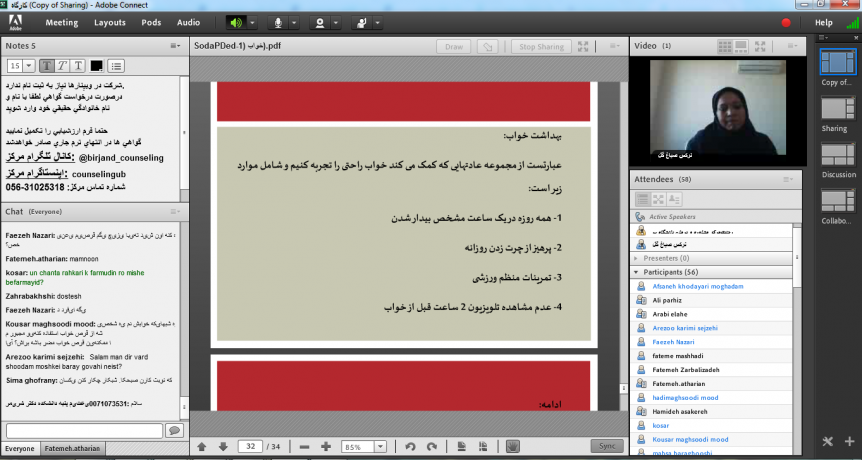Screen dimensions: 862x460
Task: Rotate the document clockwise
Action: [432, 446]
